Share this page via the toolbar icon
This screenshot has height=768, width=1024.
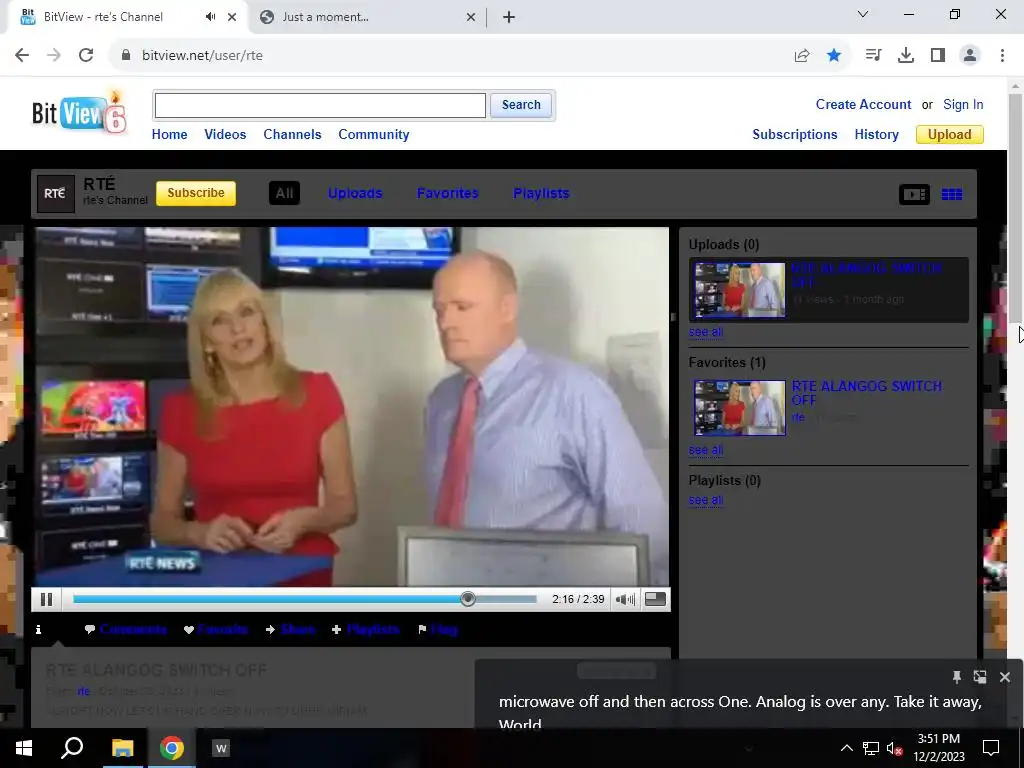point(802,56)
